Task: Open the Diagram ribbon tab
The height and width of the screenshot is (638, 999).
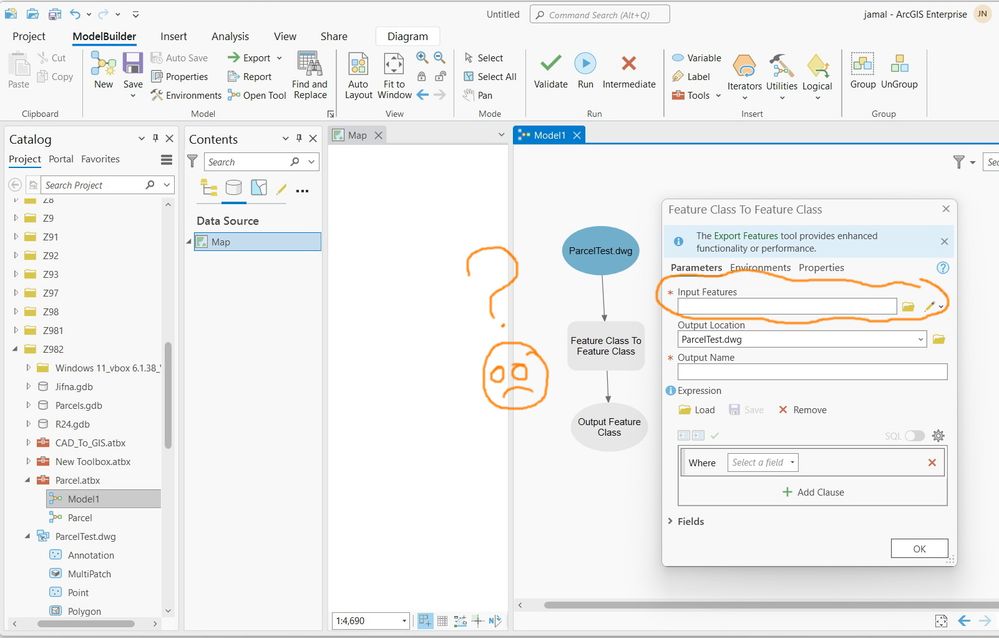Action: click(407, 36)
